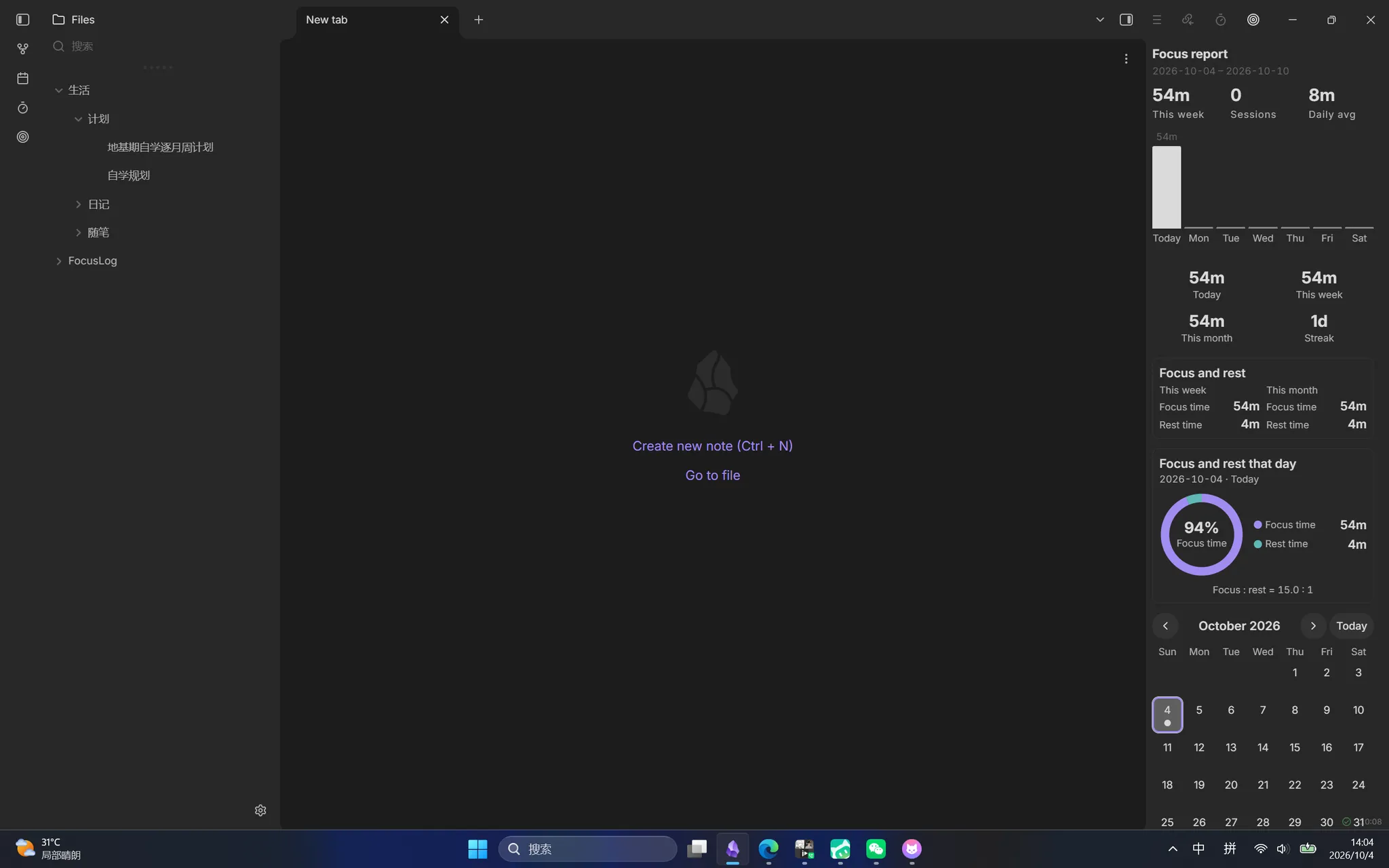Toggle the left sidebar icon
Image resolution: width=1389 pixels, height=868 pixels.
tap(22, 20)
